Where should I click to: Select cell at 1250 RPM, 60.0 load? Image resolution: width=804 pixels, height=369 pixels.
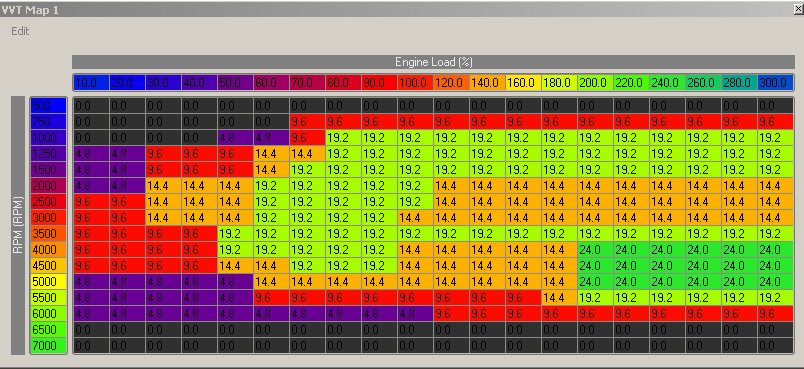(271, 154)
